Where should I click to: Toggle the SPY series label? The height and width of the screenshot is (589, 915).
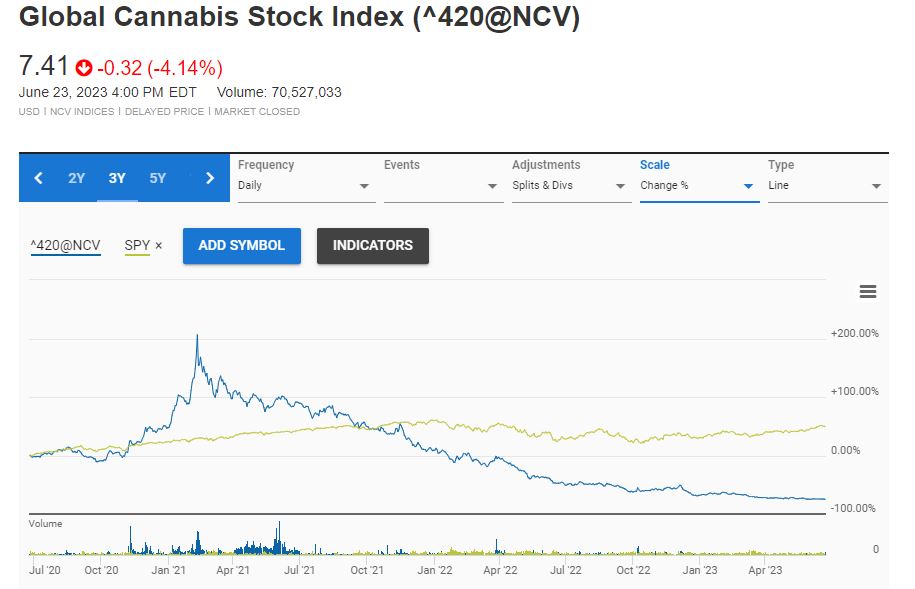pyautogui.click(x=137, y=245)
